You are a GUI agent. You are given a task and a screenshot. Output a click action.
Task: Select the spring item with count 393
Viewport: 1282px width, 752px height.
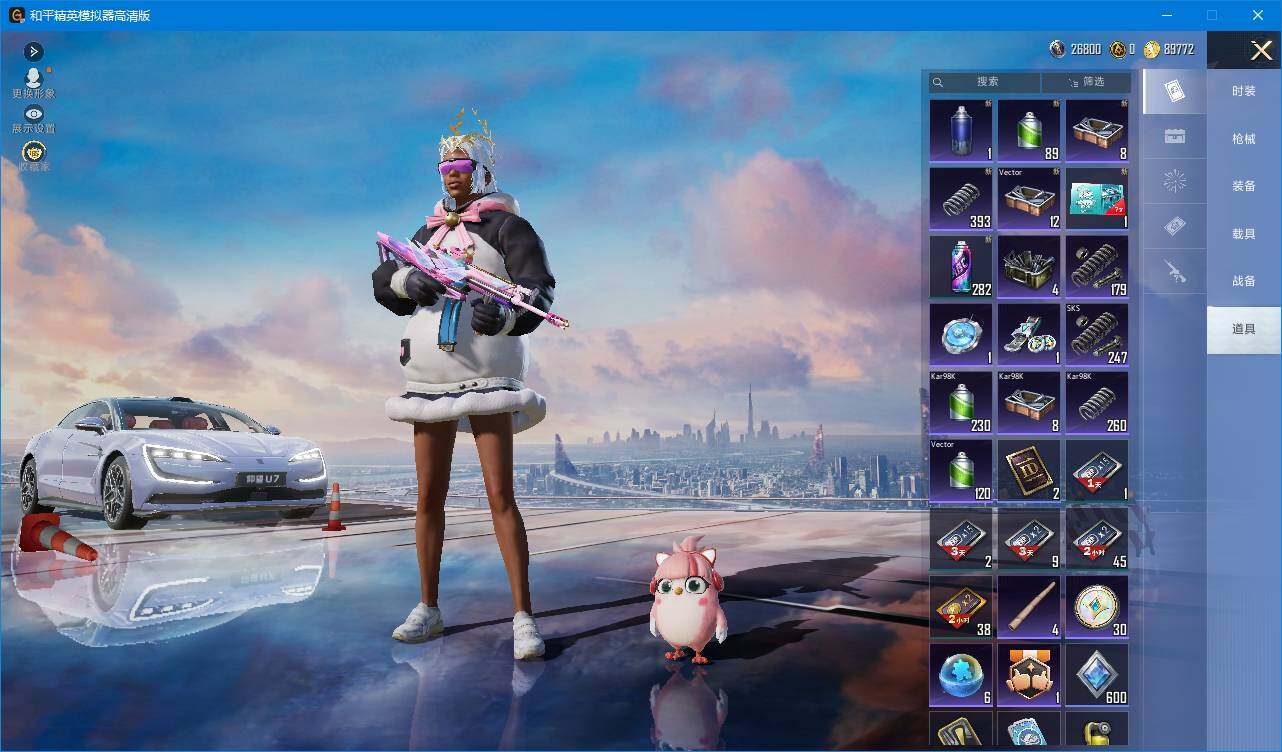(961, 198)
